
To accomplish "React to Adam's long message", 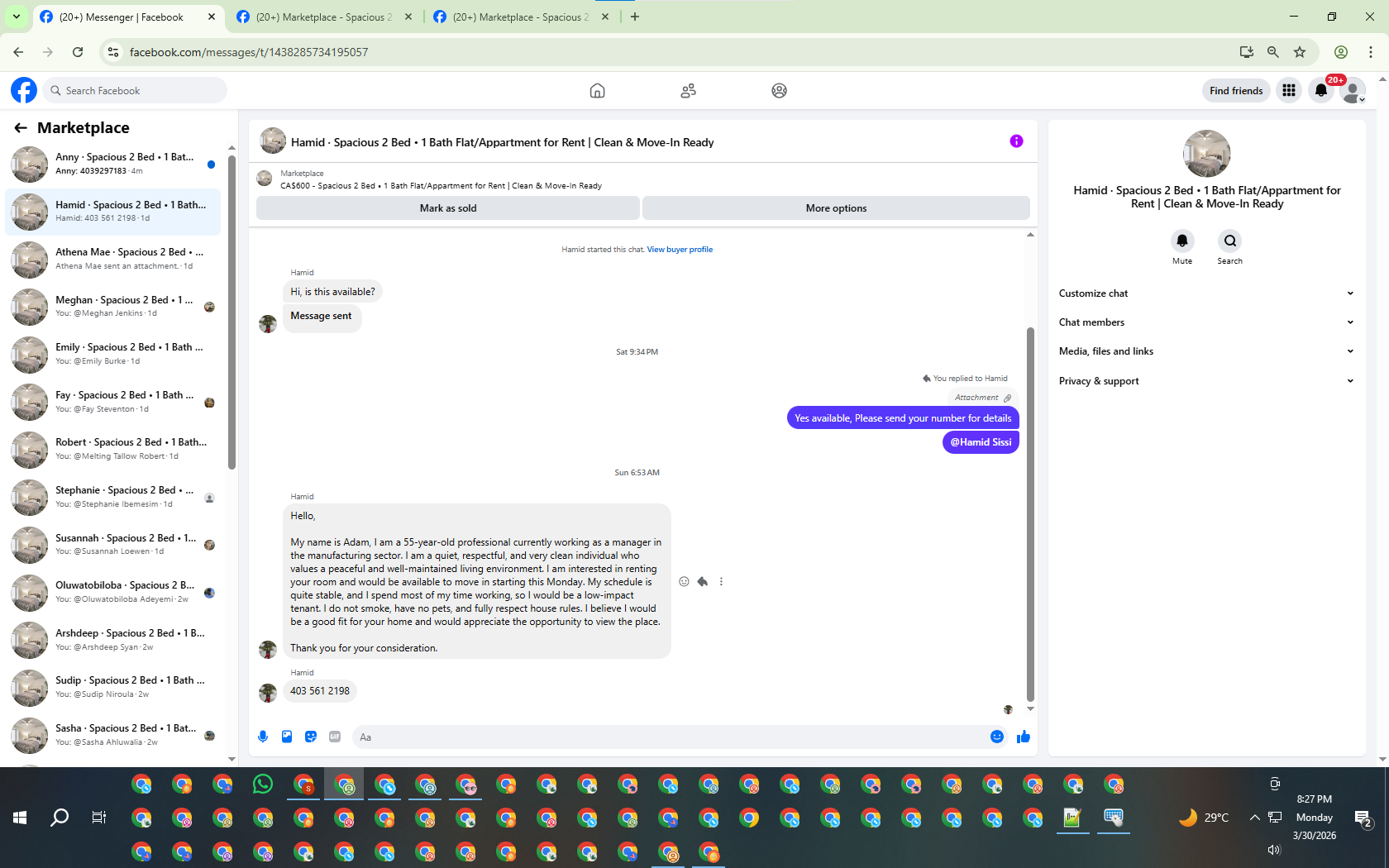I will pos(684,581).
